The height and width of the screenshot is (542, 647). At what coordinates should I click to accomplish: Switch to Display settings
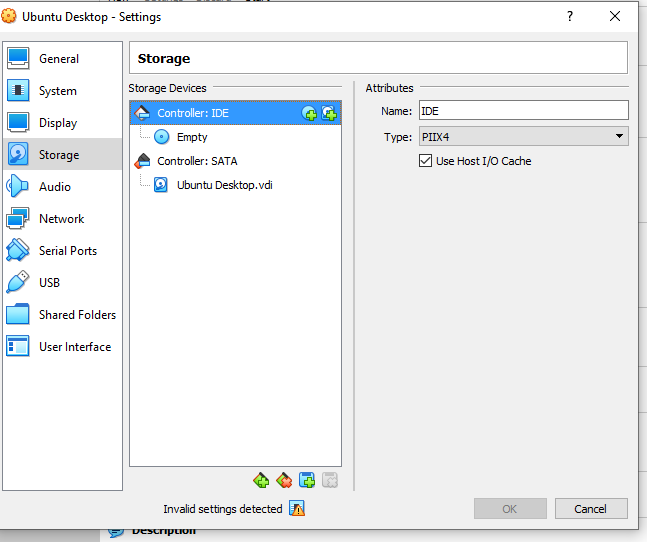click(62, 123)
